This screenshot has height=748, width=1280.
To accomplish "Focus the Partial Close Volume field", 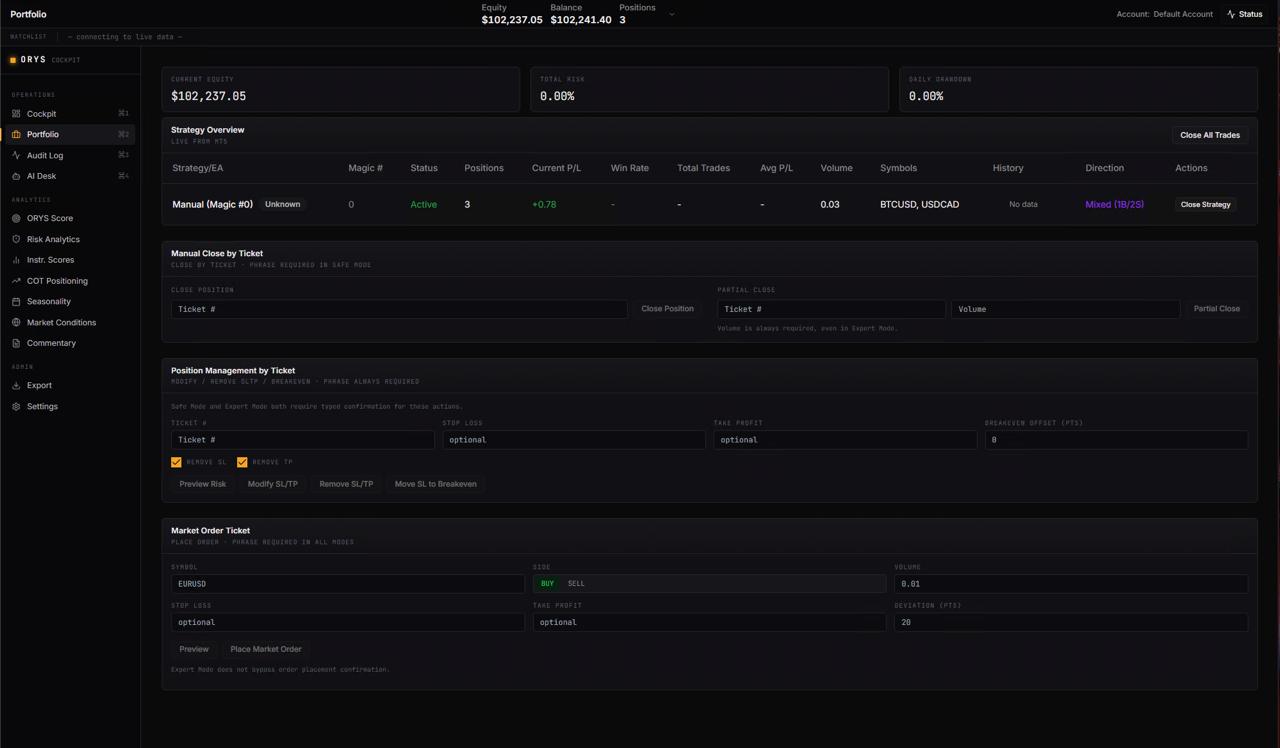I will (x=1065, y=309).
